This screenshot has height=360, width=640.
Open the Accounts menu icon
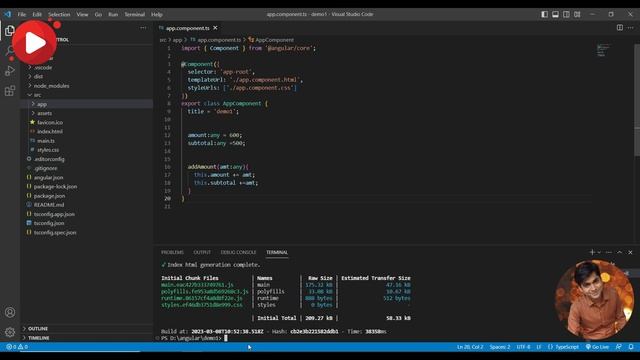tap(10, 312)
